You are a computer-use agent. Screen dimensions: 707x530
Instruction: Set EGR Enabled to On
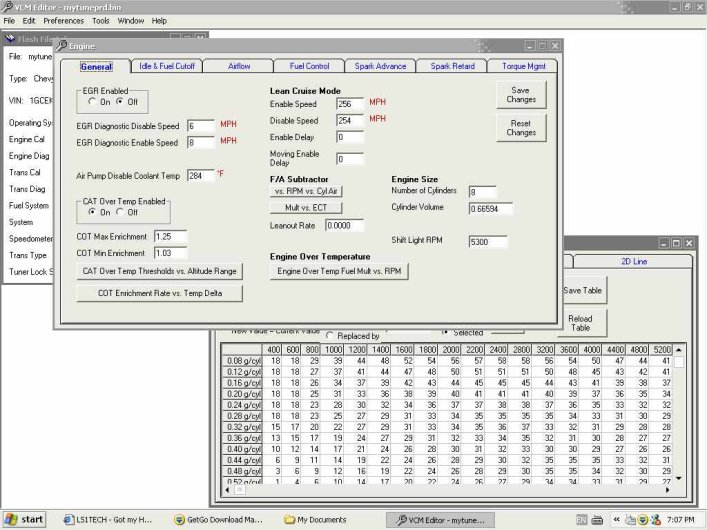point(92,102)
